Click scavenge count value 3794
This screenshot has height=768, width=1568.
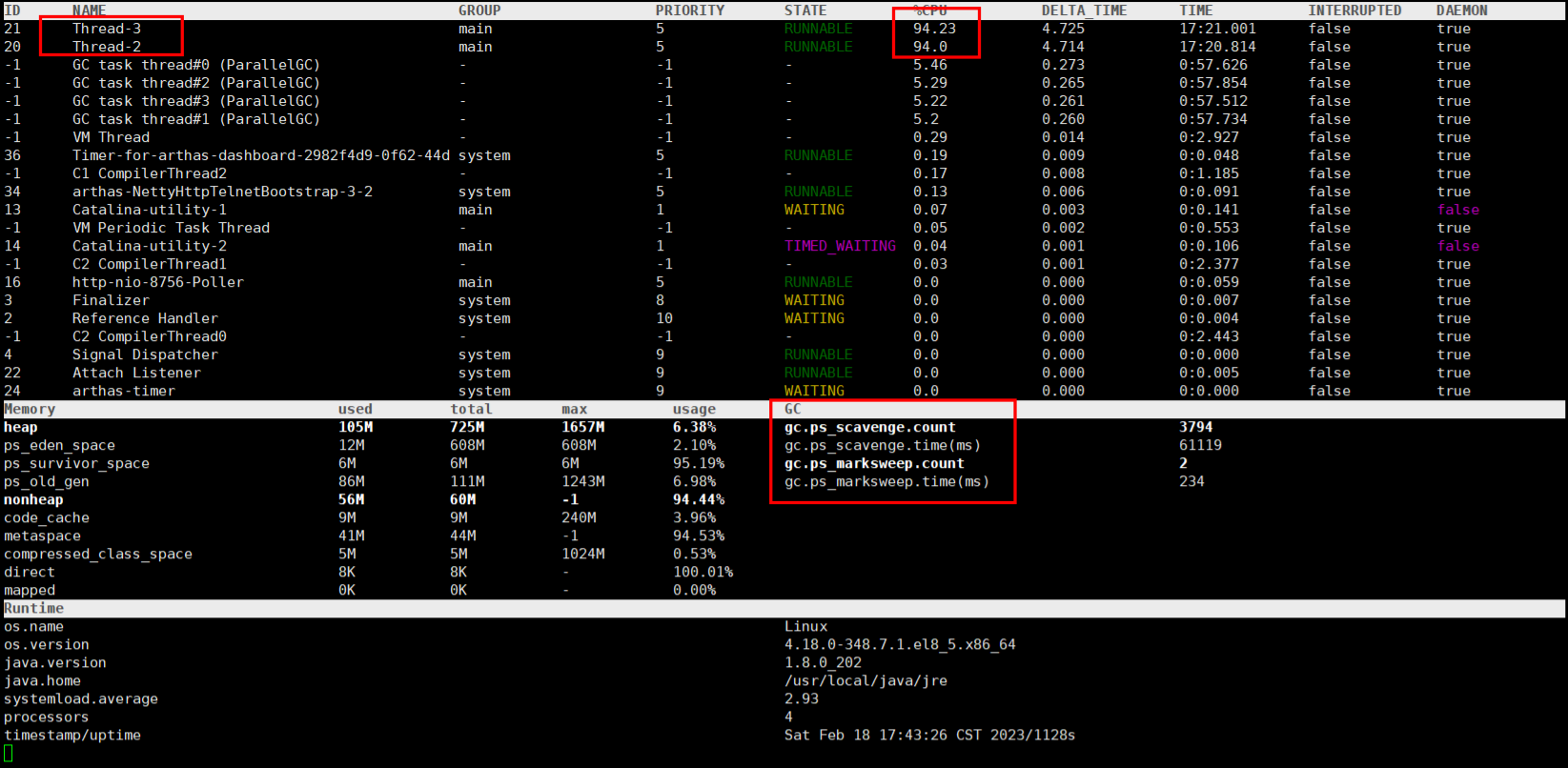[1196, 427]
